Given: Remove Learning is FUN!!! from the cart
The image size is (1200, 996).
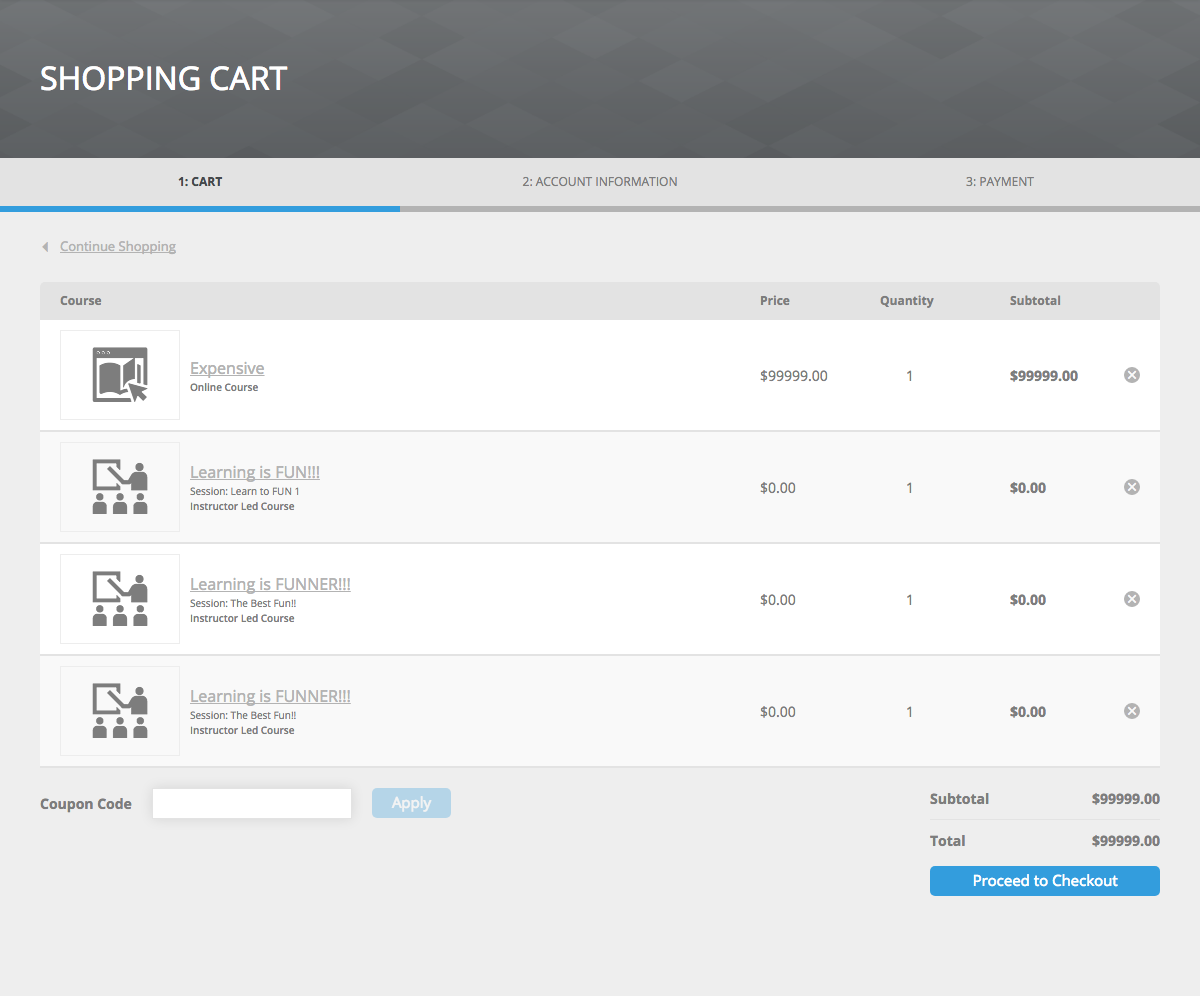Looking at the screenshot, I should [x=1132, y=487].
